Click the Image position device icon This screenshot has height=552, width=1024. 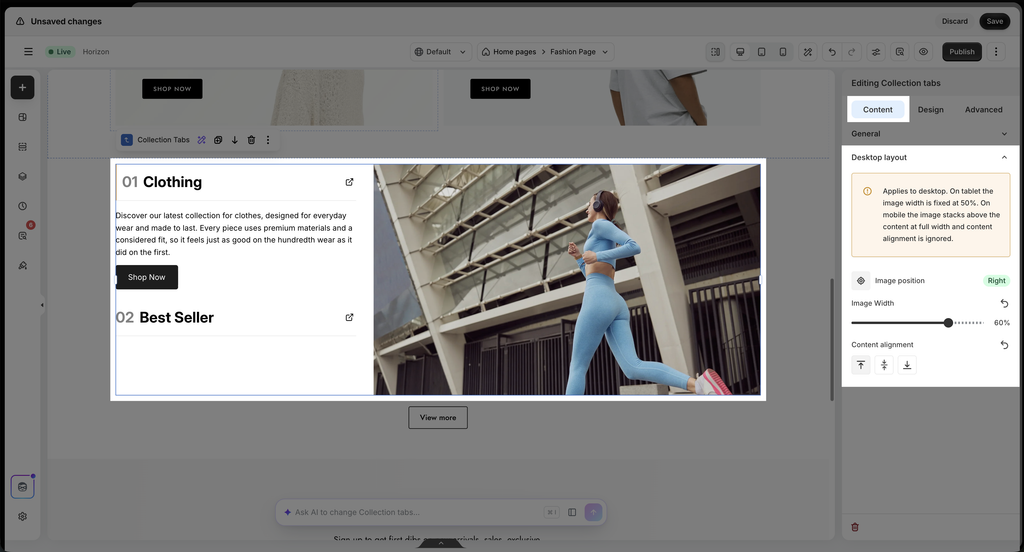(x=861, y=281)
